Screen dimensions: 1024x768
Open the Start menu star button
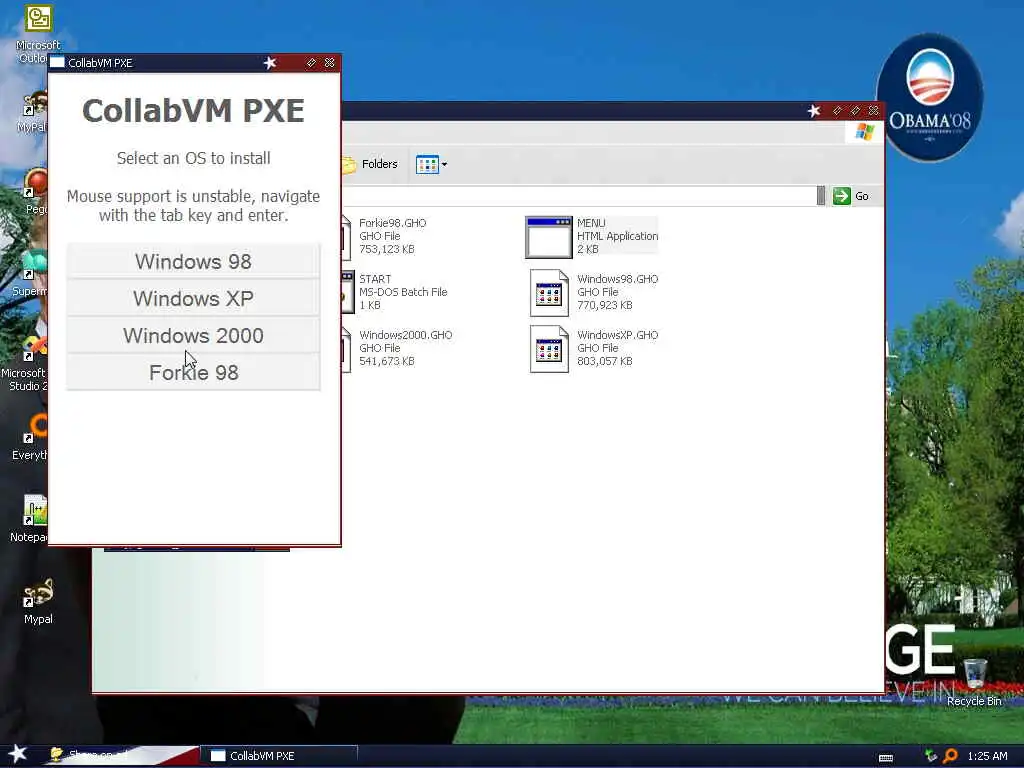point(18,754)
